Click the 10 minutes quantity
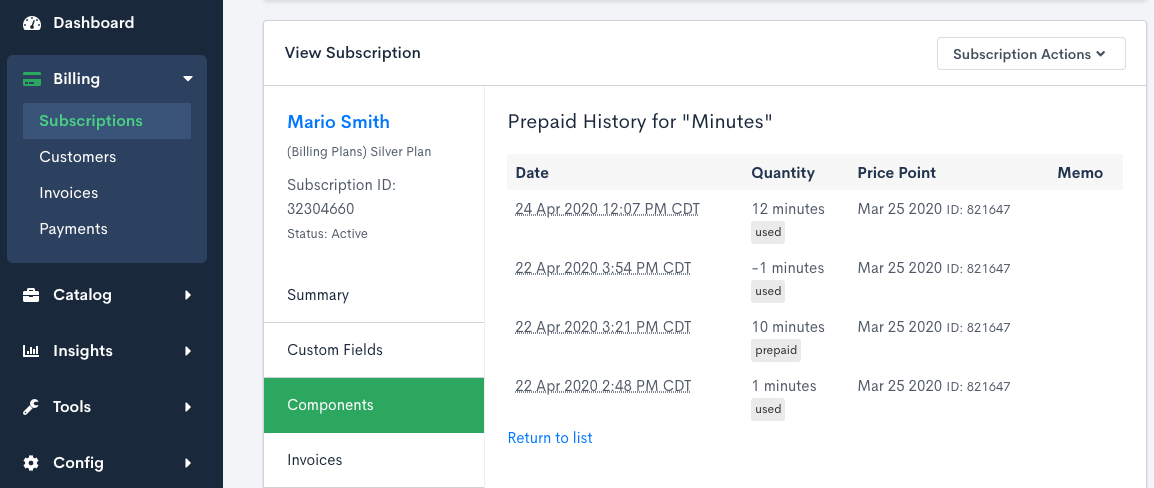Image resolution: width=1154 pixels, height=488 pixels. (x=788, y=327)
